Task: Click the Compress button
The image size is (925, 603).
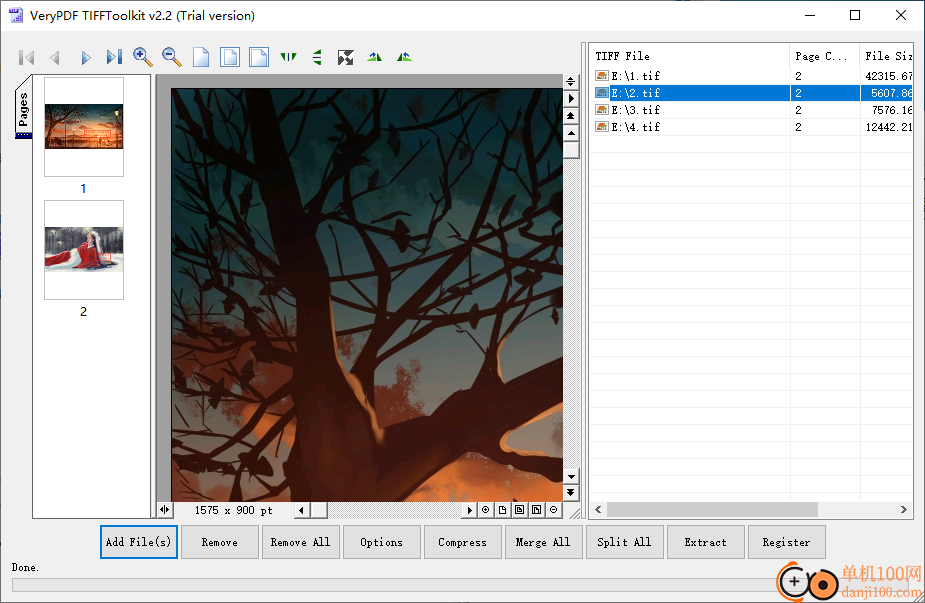Action: click(462, 542)
